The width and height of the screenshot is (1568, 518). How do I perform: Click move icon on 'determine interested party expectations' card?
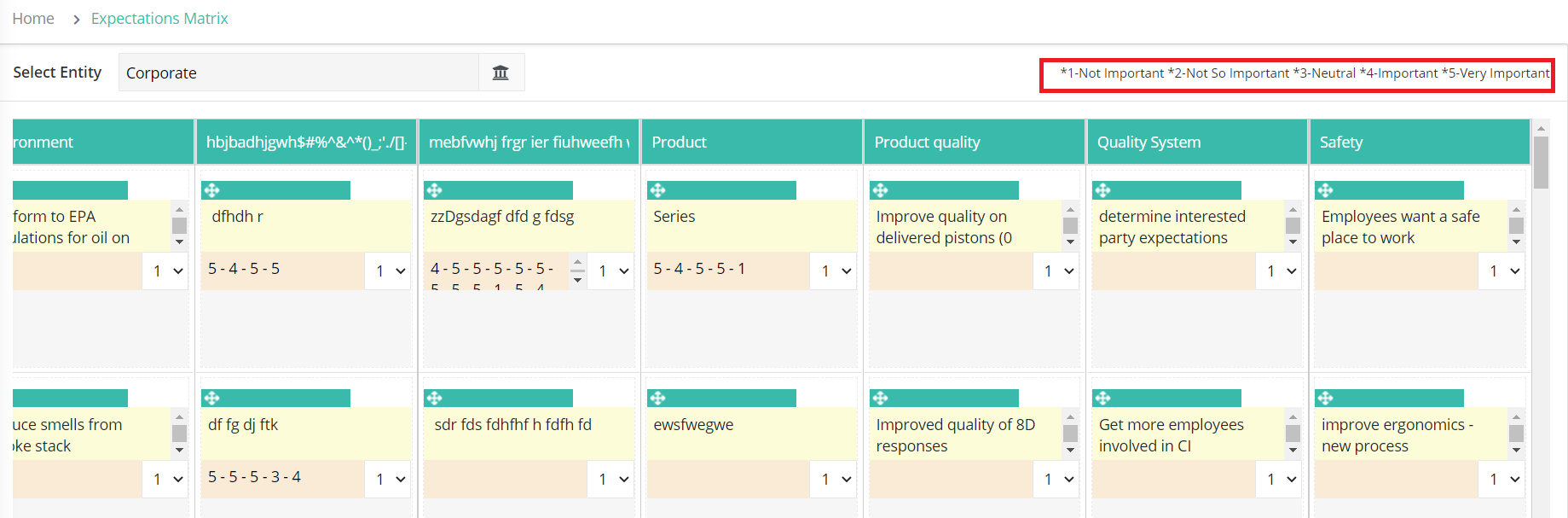(x=1103, y=190)
